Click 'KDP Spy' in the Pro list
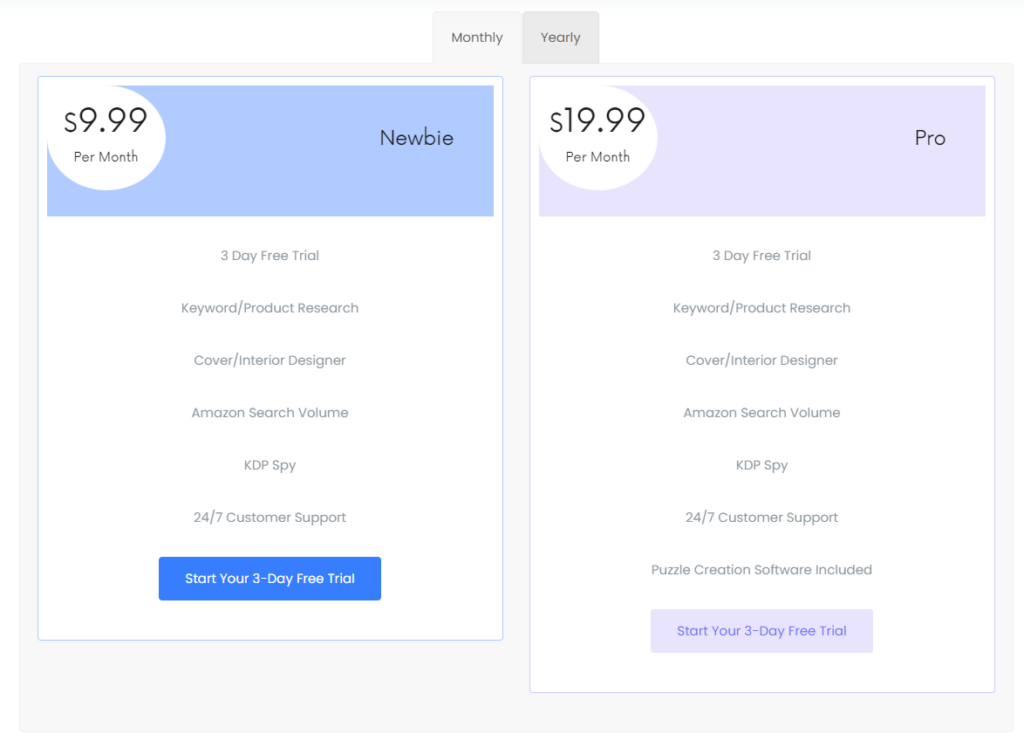 point(761,465)
